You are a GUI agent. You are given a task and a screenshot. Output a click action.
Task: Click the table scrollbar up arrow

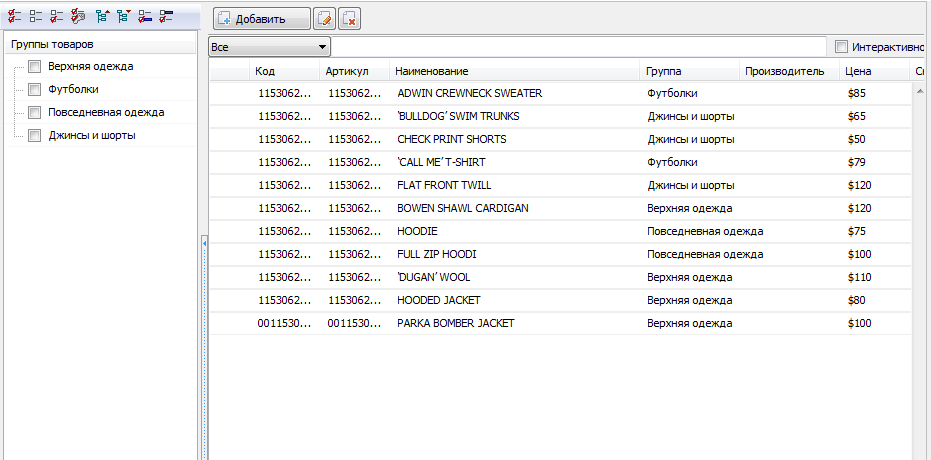pos(920,91)
